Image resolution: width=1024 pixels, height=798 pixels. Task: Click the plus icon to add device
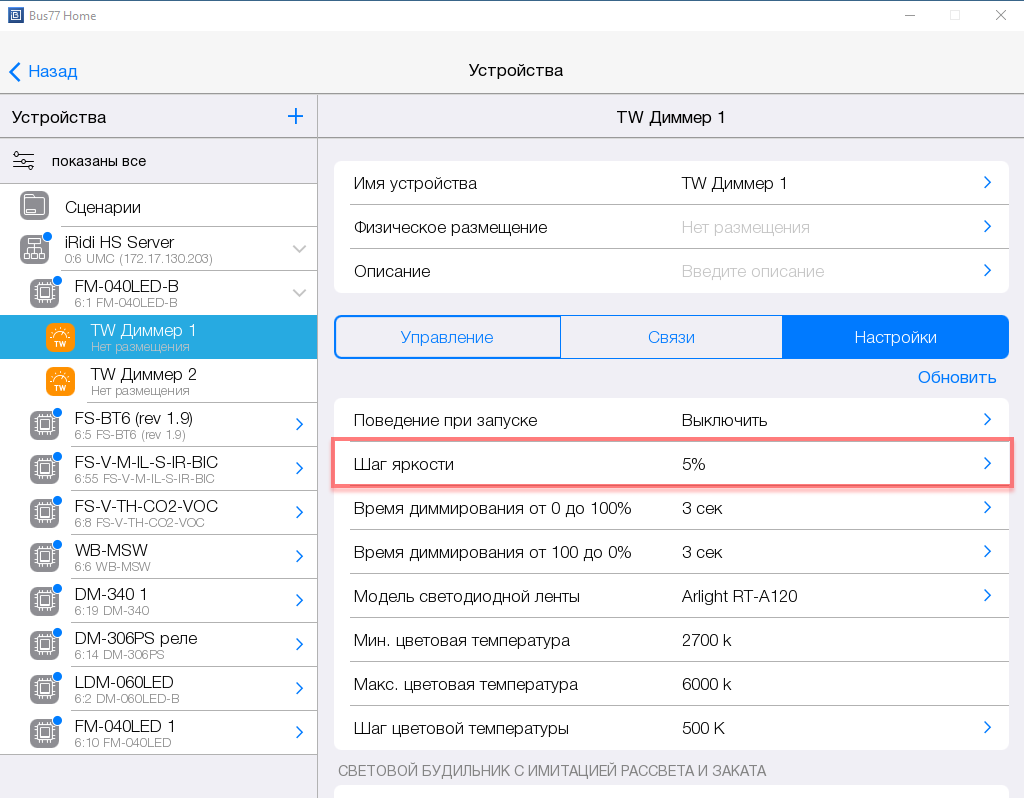(295, 117)
